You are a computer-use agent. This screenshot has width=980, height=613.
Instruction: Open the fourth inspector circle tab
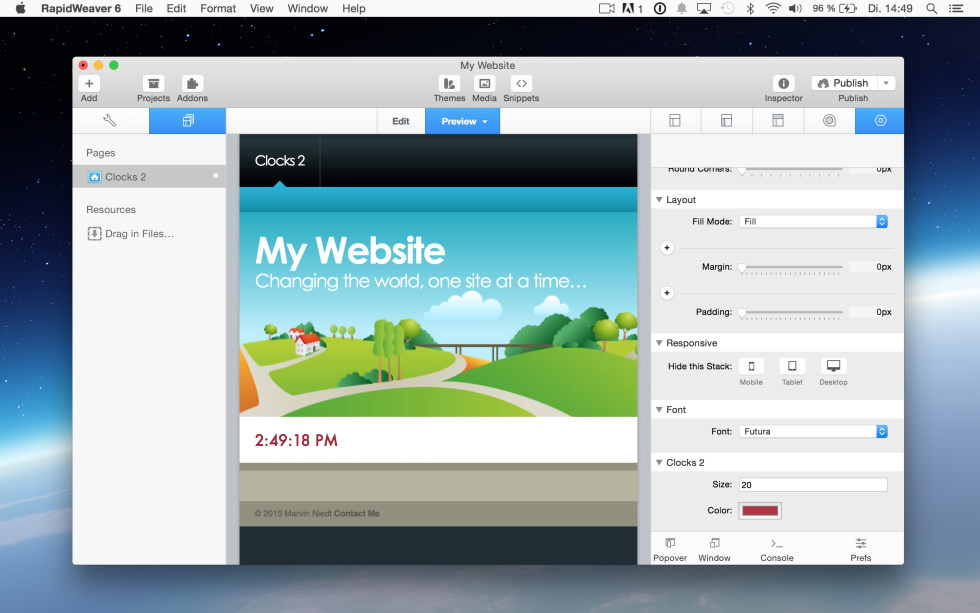(x=829, y=121)
